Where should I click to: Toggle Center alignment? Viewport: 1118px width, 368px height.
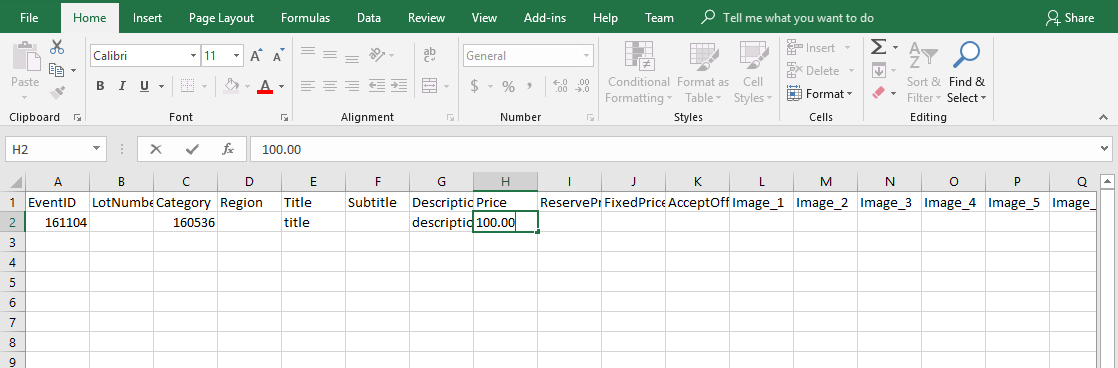329,86
